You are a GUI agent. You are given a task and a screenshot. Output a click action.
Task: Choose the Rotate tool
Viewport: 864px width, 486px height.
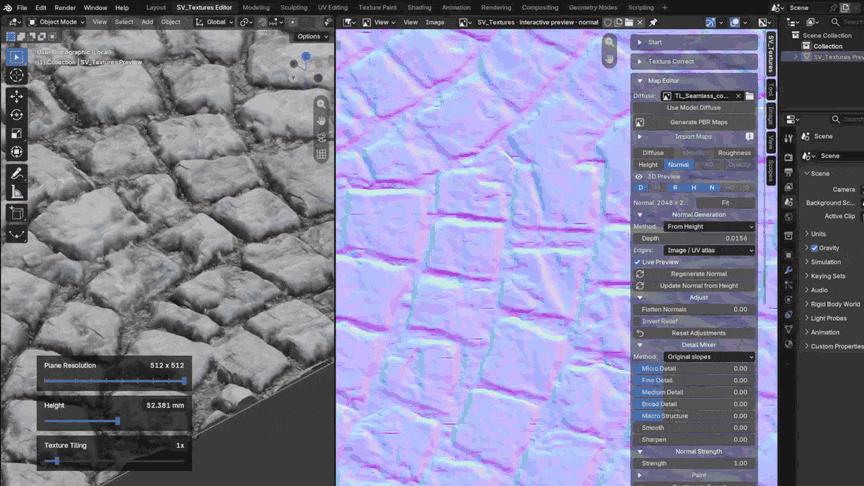click(x=17, y=115)
